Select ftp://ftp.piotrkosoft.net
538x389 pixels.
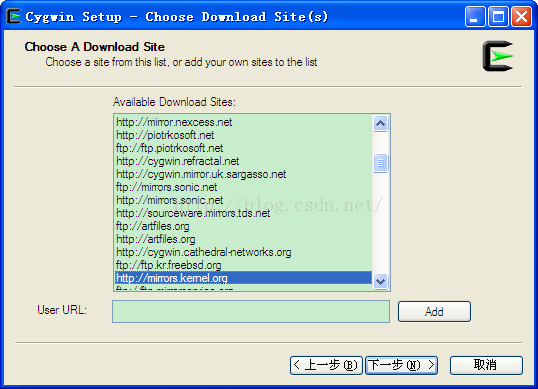click(x=244, y=148)
